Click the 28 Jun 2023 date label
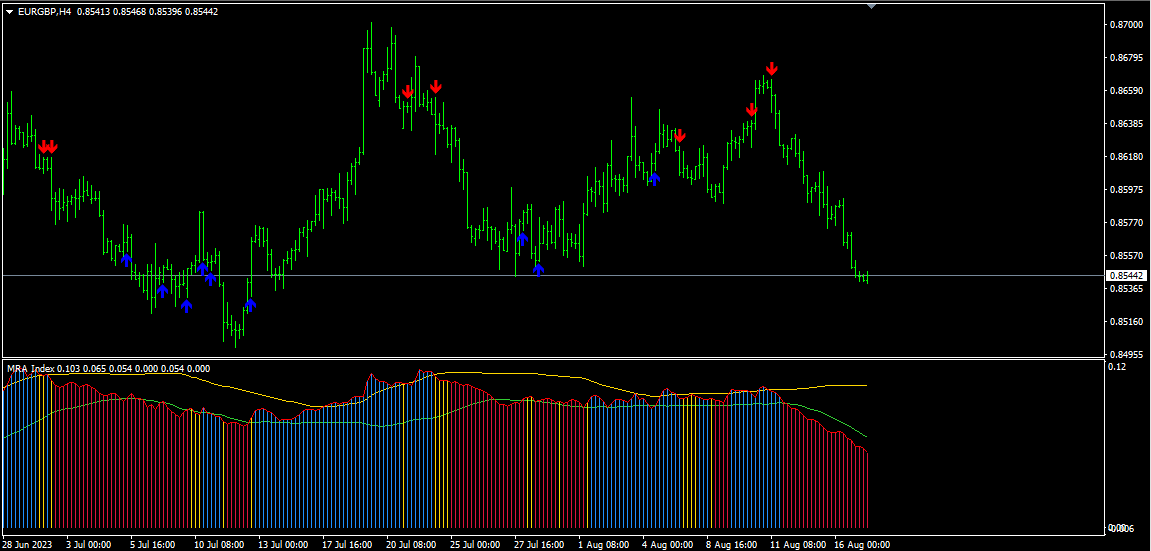1151x551 pixels. click(28, 545)
